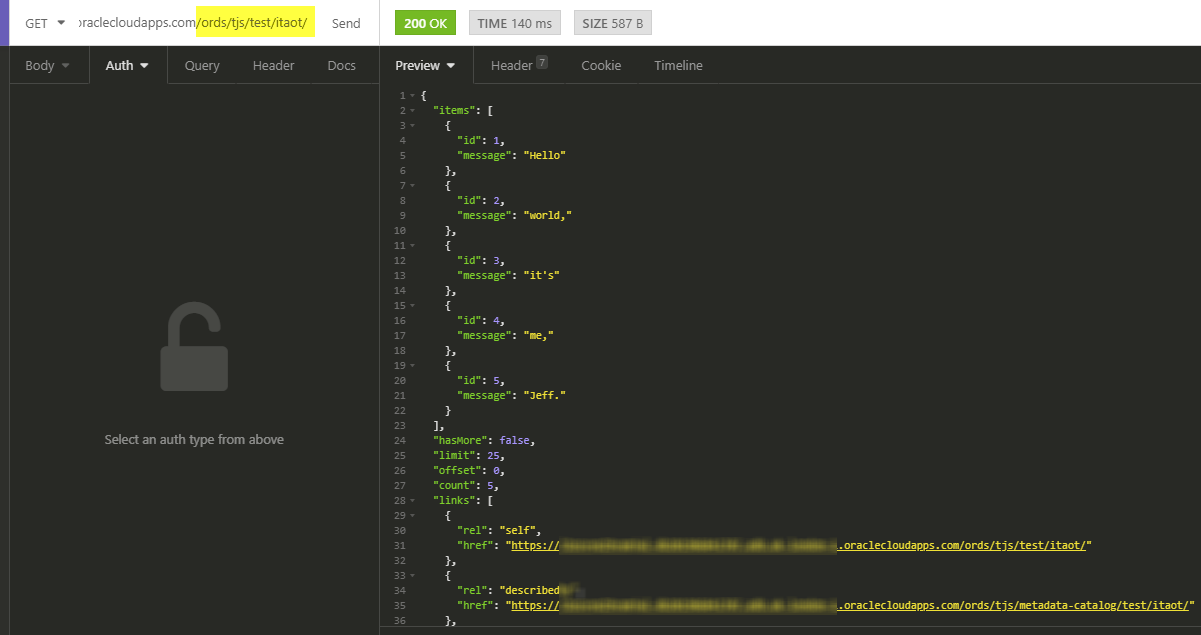Switch to the Docs tab
This screenshot has width=1201, height=635.
click(341, 65)
